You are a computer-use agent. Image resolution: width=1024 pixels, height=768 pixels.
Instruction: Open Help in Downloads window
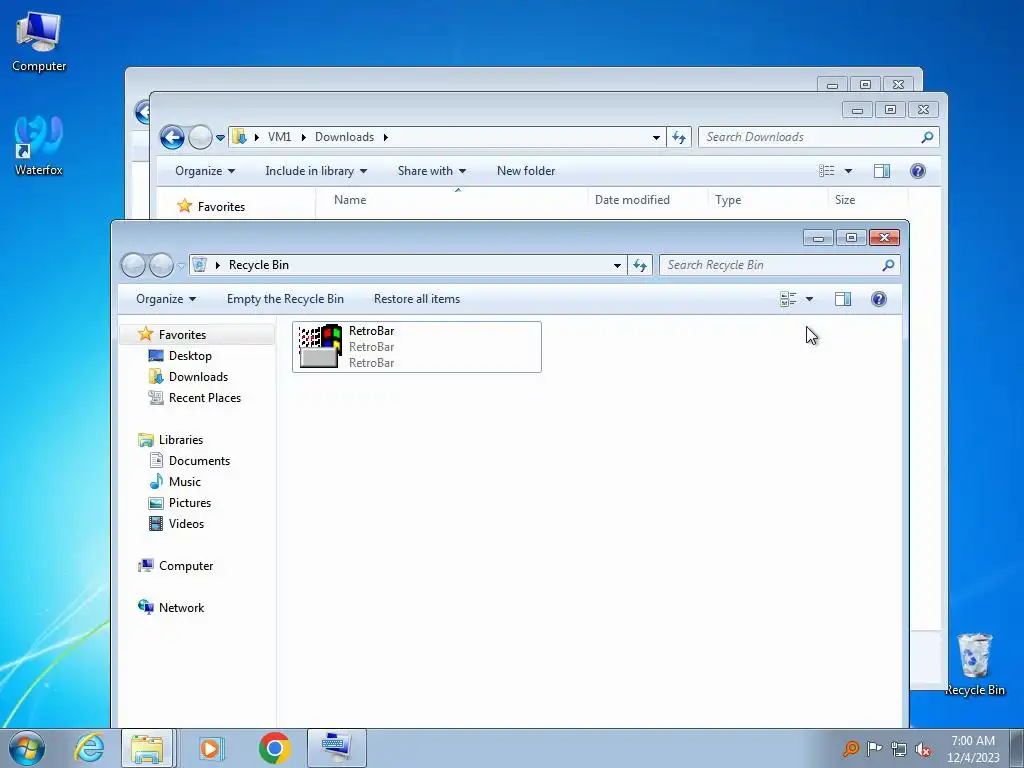pyautogui.click(x=918, y=171)
